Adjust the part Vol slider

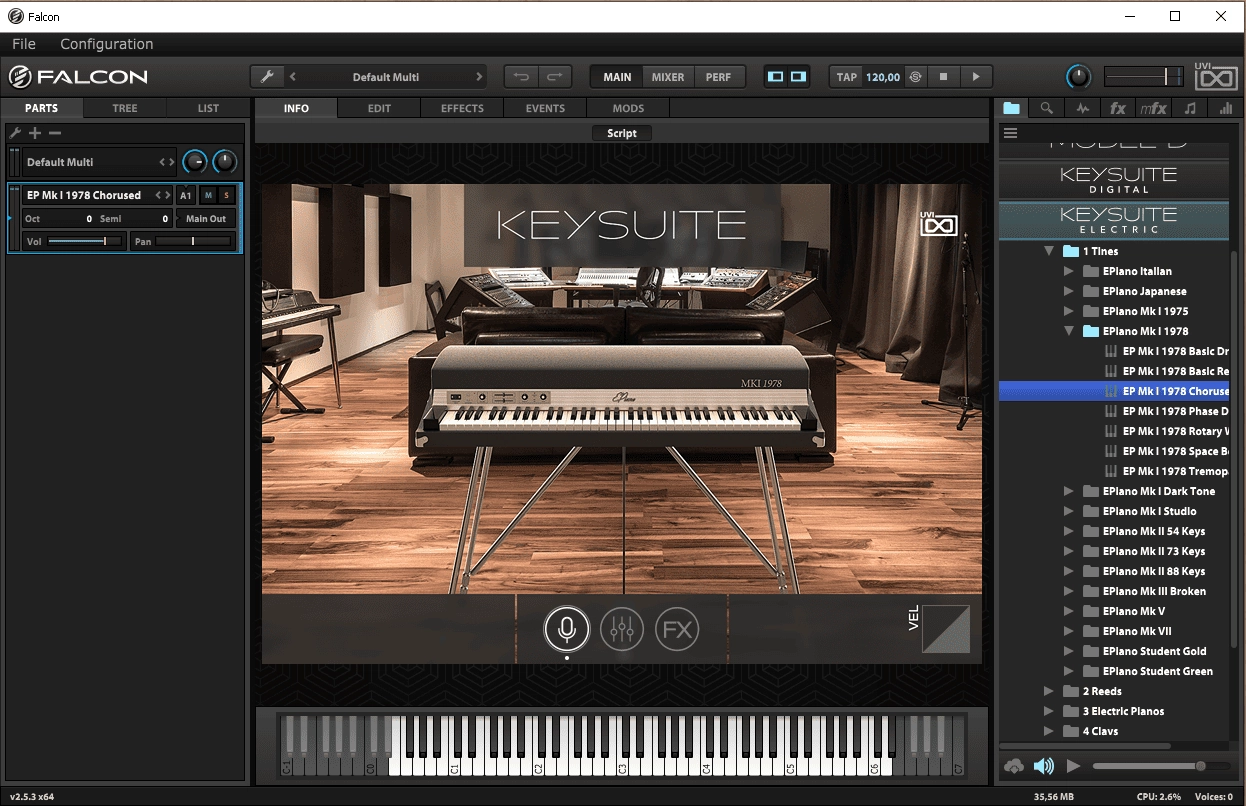tap(84, 241)
